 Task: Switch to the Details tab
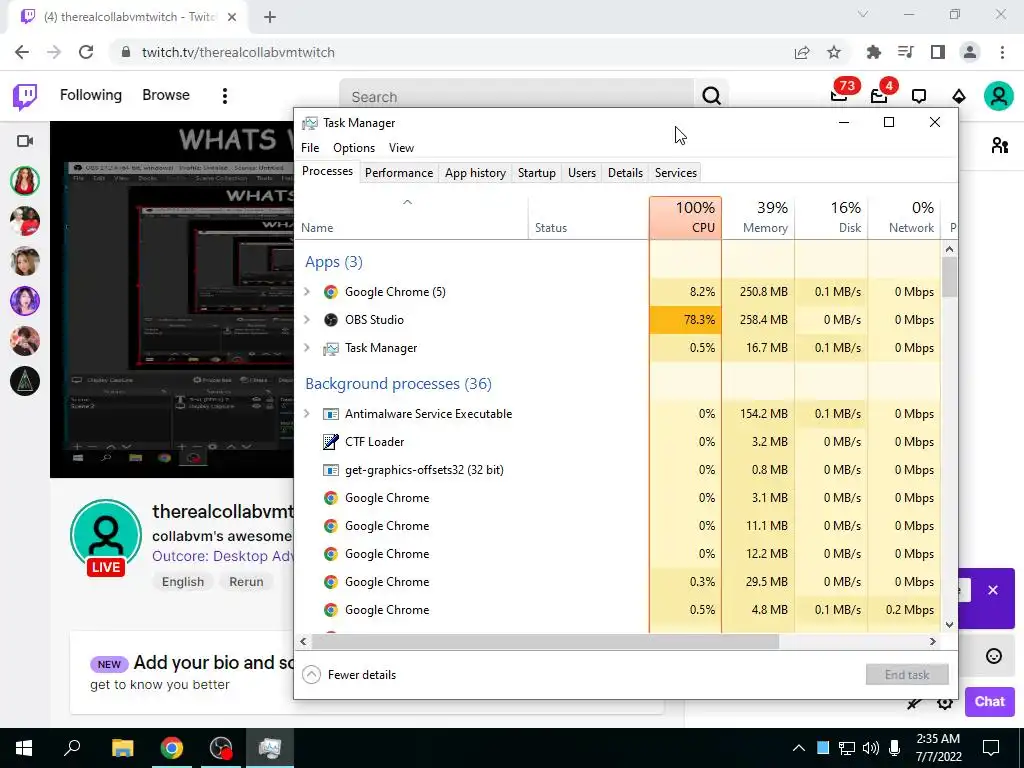(625, 172)
